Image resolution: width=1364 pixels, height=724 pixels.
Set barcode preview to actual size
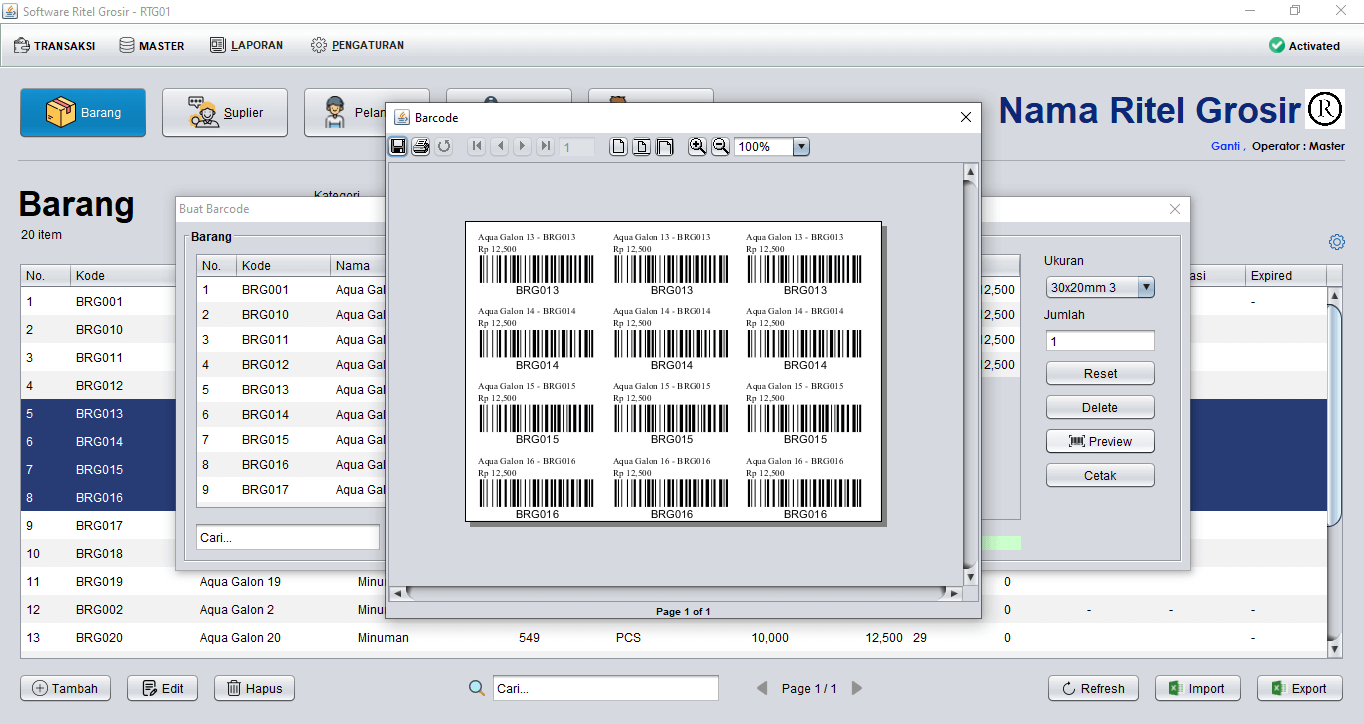point(619,147)
